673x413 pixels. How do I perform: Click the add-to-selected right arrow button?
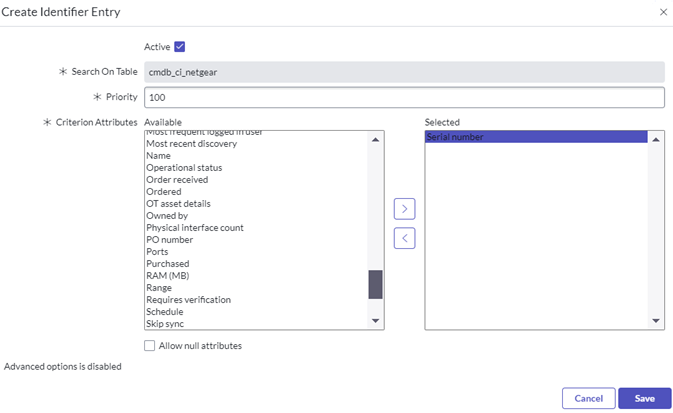405,209
